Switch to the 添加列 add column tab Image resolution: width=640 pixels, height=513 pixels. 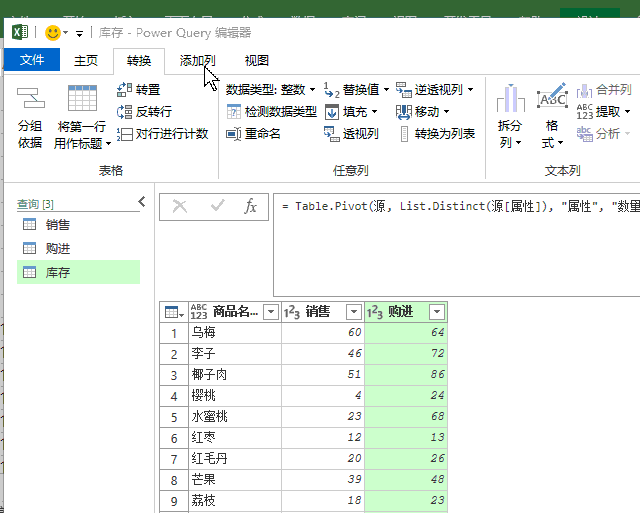point(197,60)
